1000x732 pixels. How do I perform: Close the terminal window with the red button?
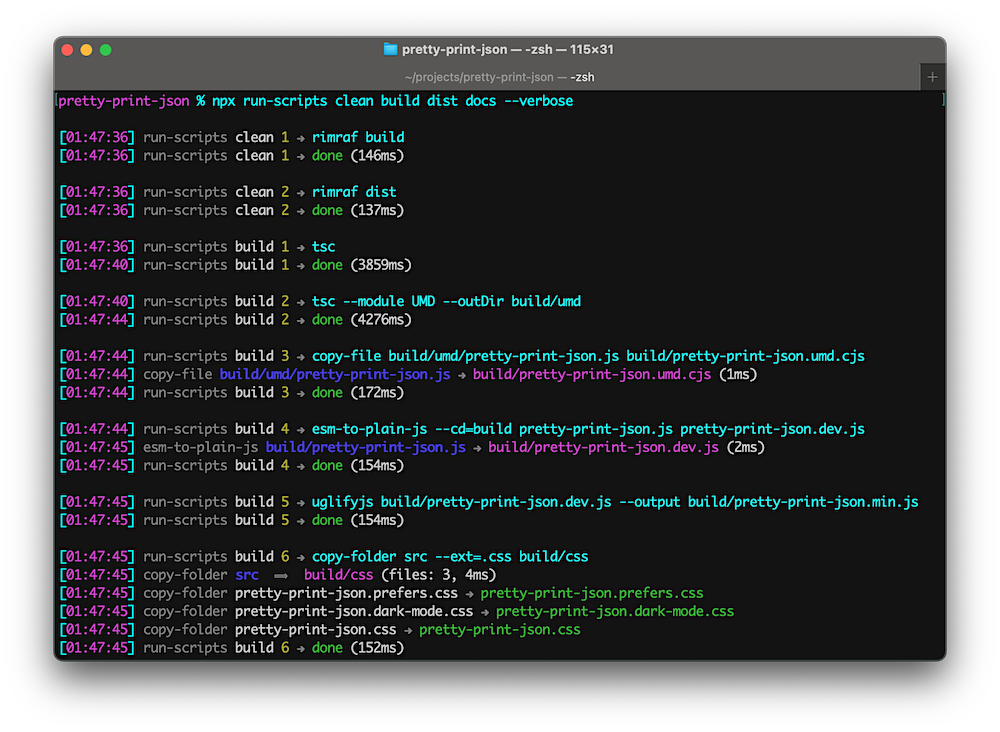click(67, 50)
